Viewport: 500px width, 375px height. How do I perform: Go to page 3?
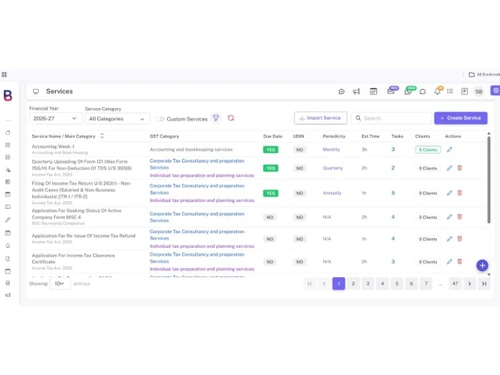pyautogui.click(x=368, y=284)
